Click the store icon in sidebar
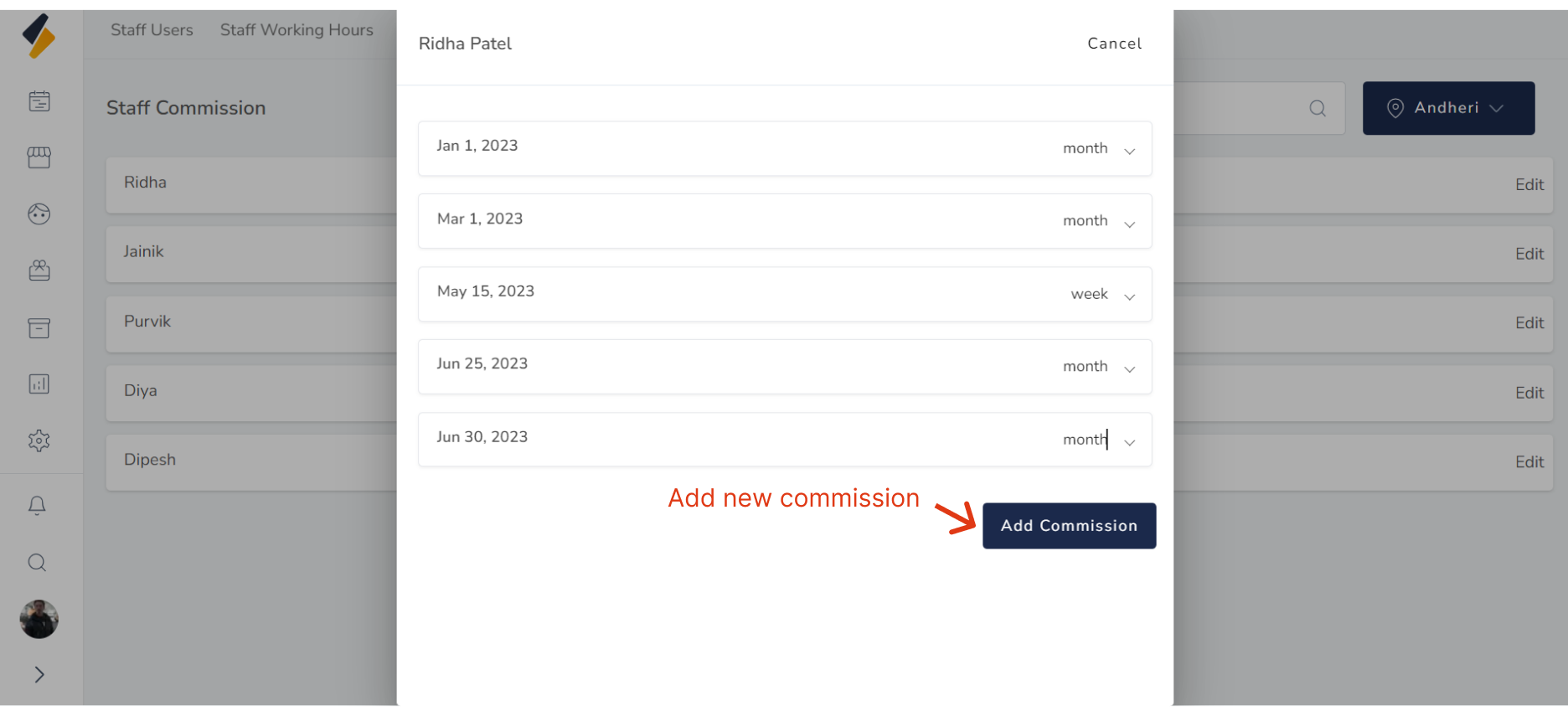 coord(39,157)
